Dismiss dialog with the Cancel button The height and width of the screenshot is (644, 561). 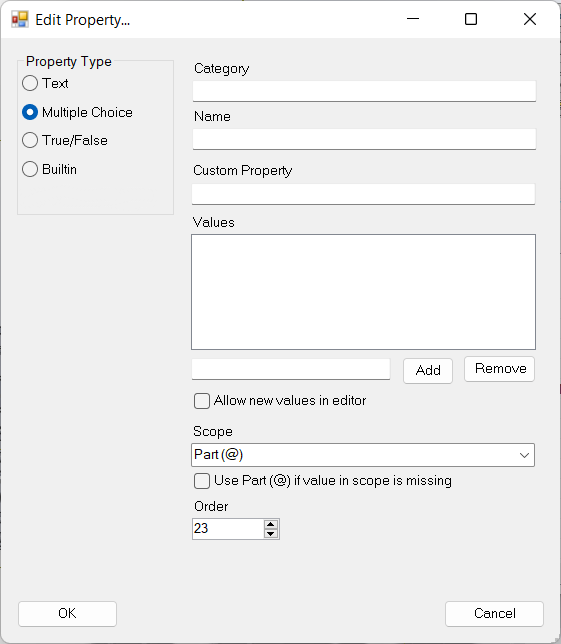(494, 614)
